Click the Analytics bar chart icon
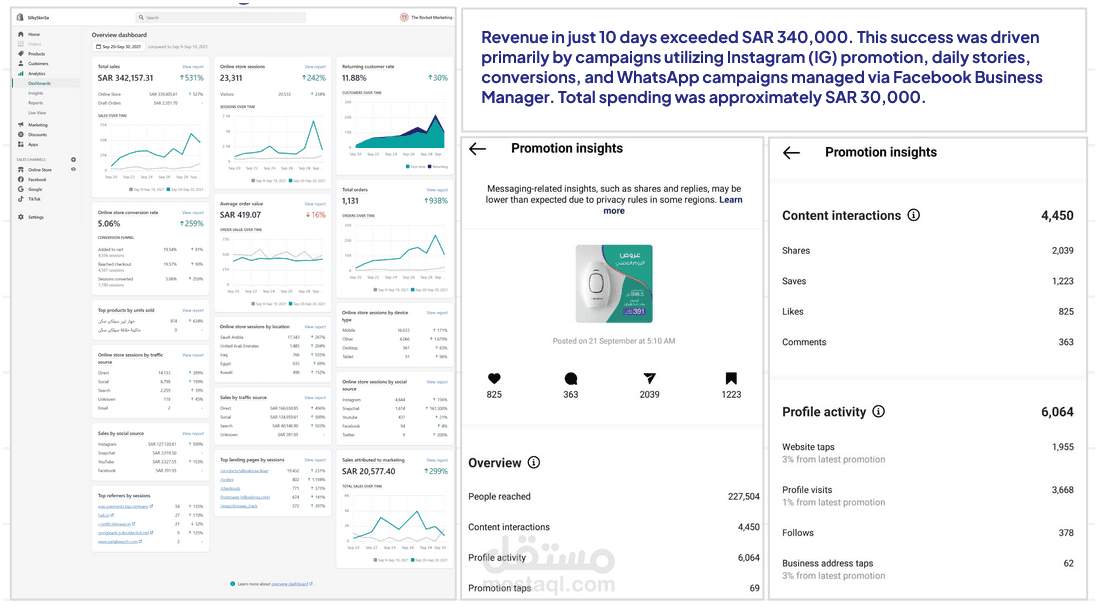The width and height of the screenshot is (1098, 608). [21, 74]
